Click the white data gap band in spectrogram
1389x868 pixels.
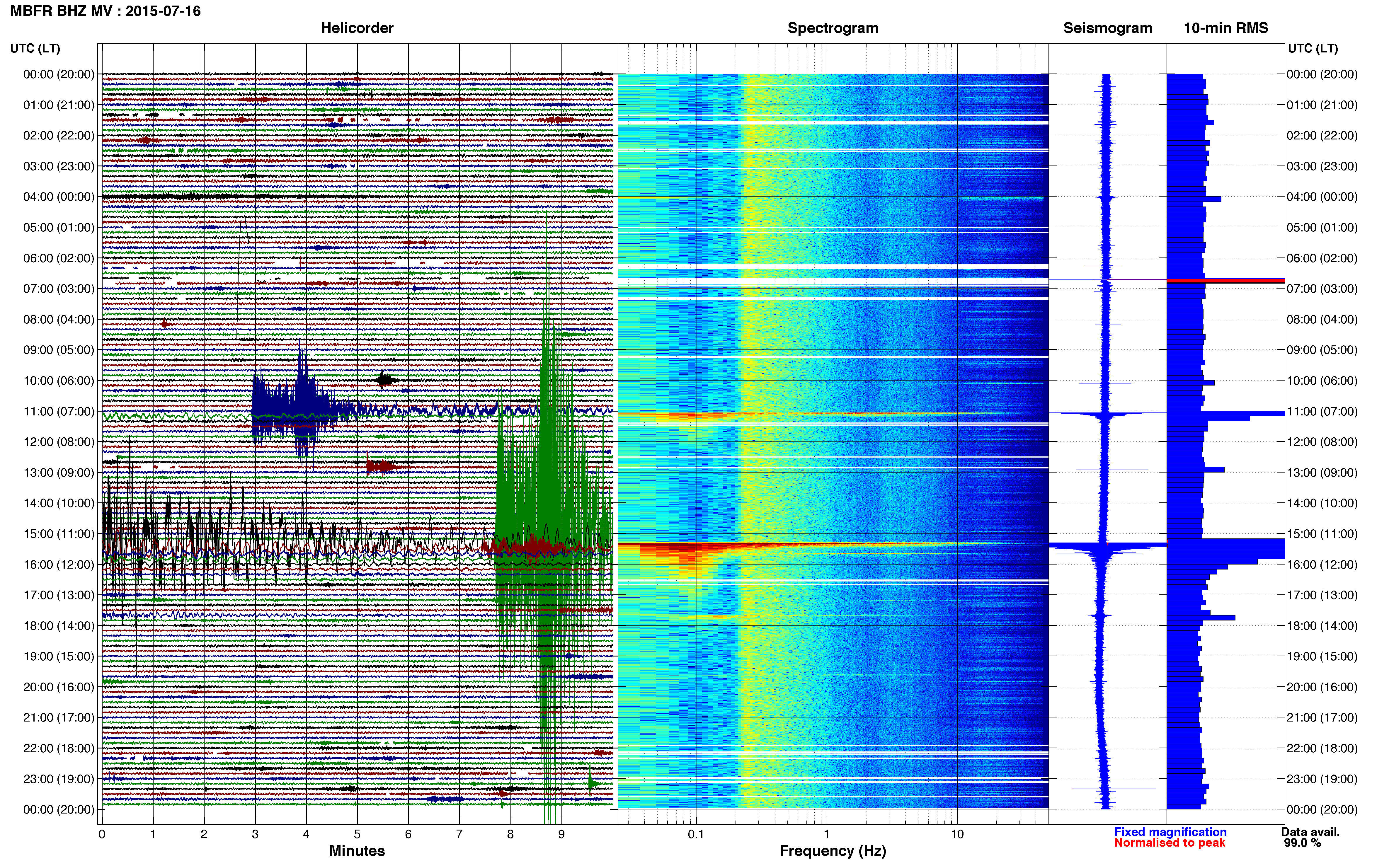click(833, 281)
